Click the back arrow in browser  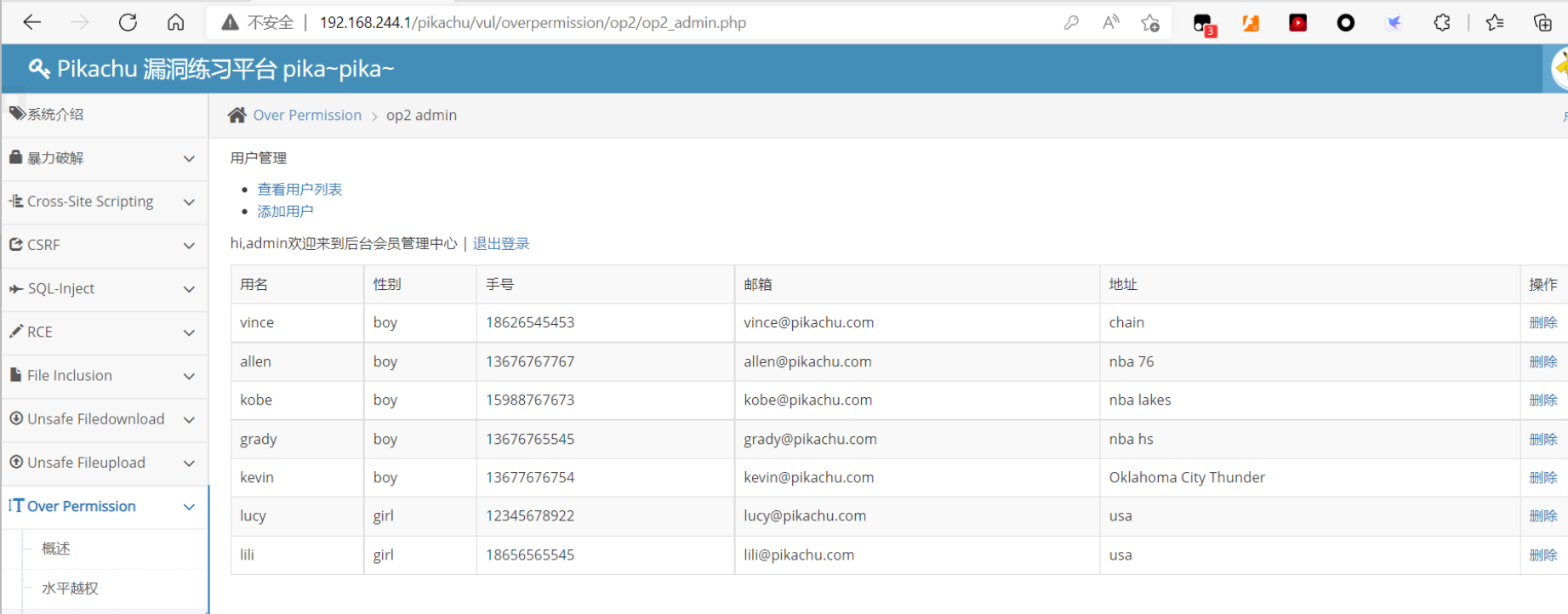pyautogui.click(x=32, y=23)
